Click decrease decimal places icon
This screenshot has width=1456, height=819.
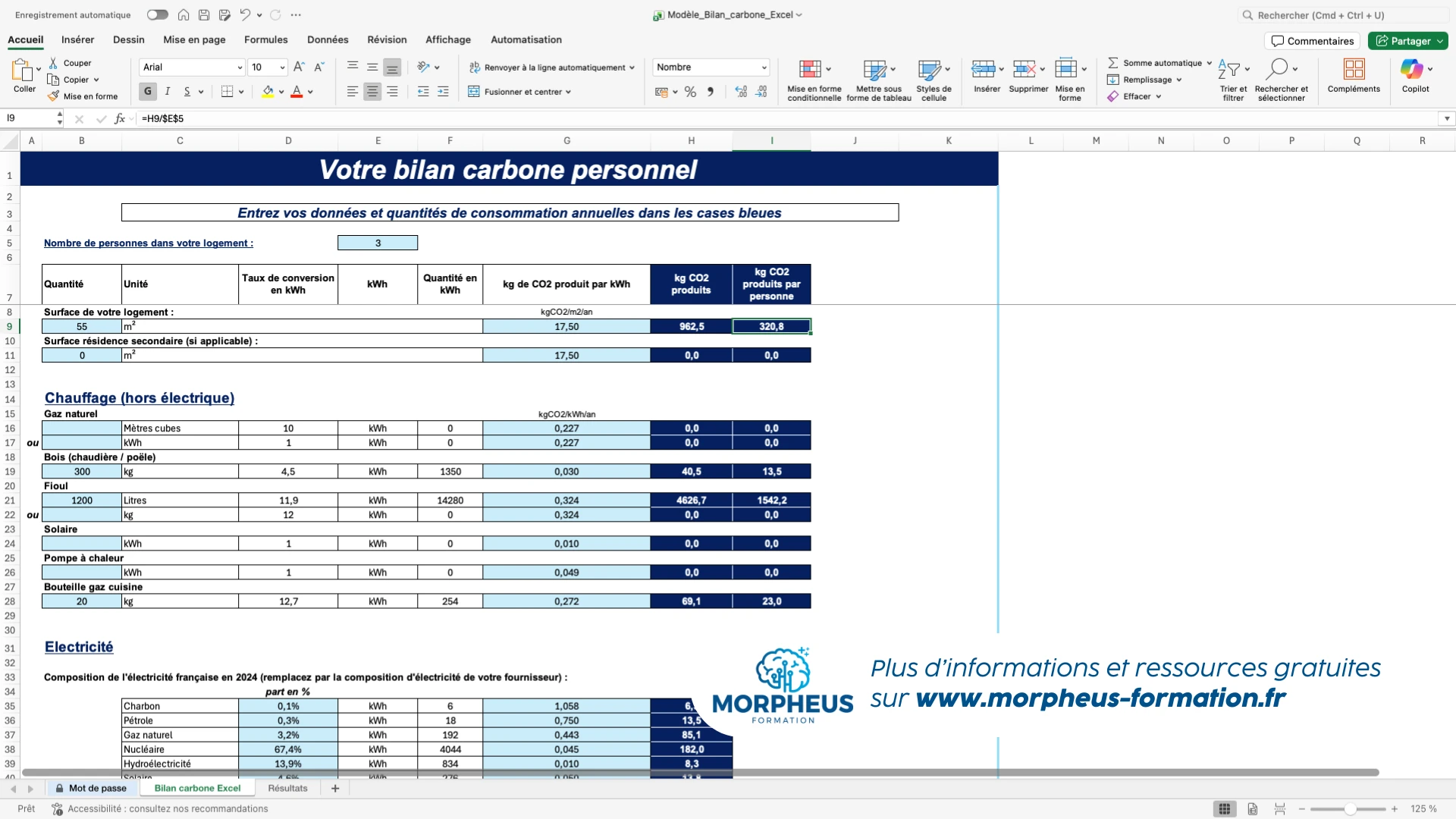(x=761, y=92)
